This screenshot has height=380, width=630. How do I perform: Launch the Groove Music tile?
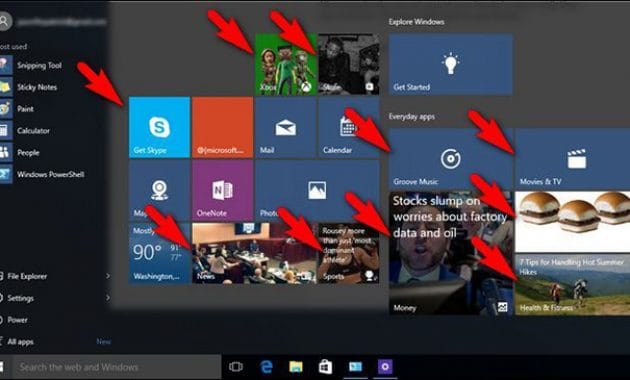[451, 159]
